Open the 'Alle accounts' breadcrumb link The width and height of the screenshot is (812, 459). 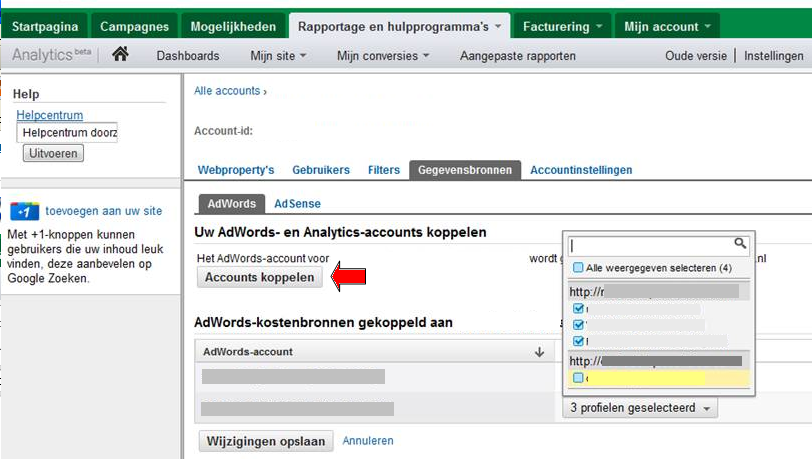(x=227, y=91)
